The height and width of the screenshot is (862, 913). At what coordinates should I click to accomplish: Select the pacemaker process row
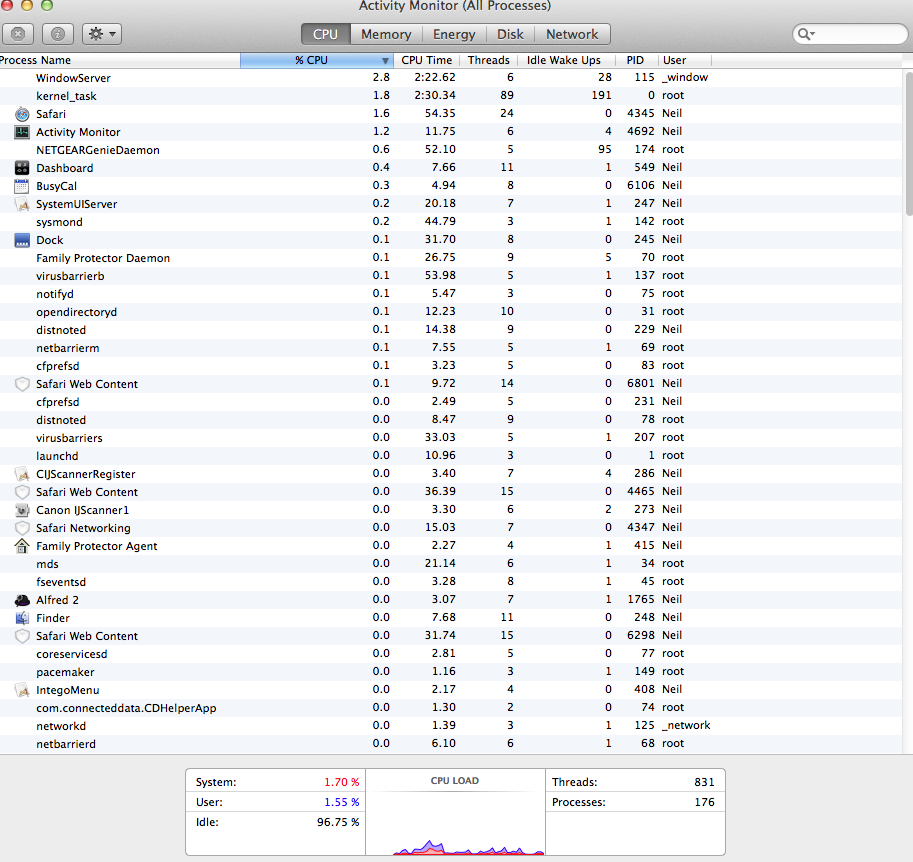coord(451,672)
